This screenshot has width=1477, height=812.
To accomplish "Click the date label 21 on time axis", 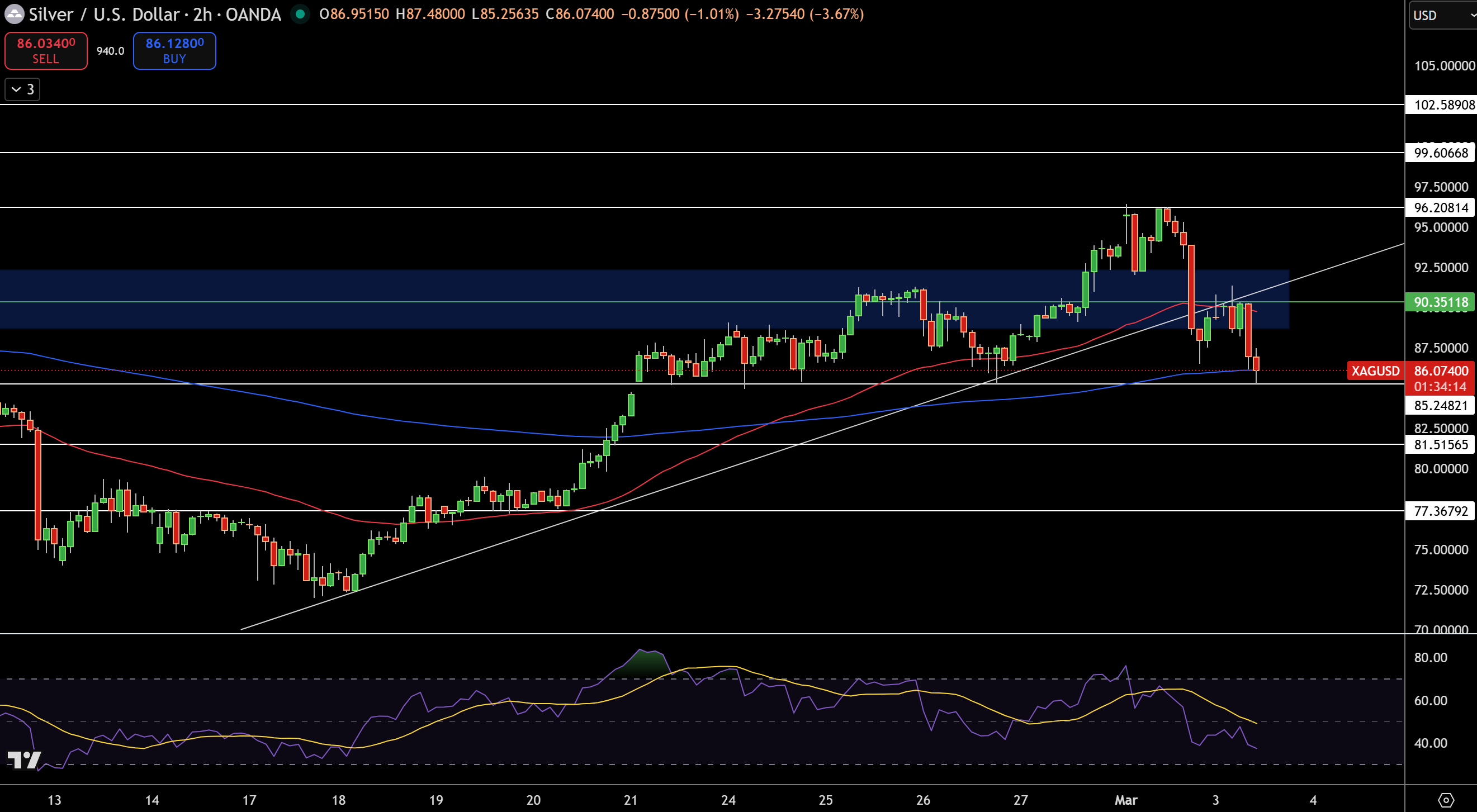I will click(631, 800).
